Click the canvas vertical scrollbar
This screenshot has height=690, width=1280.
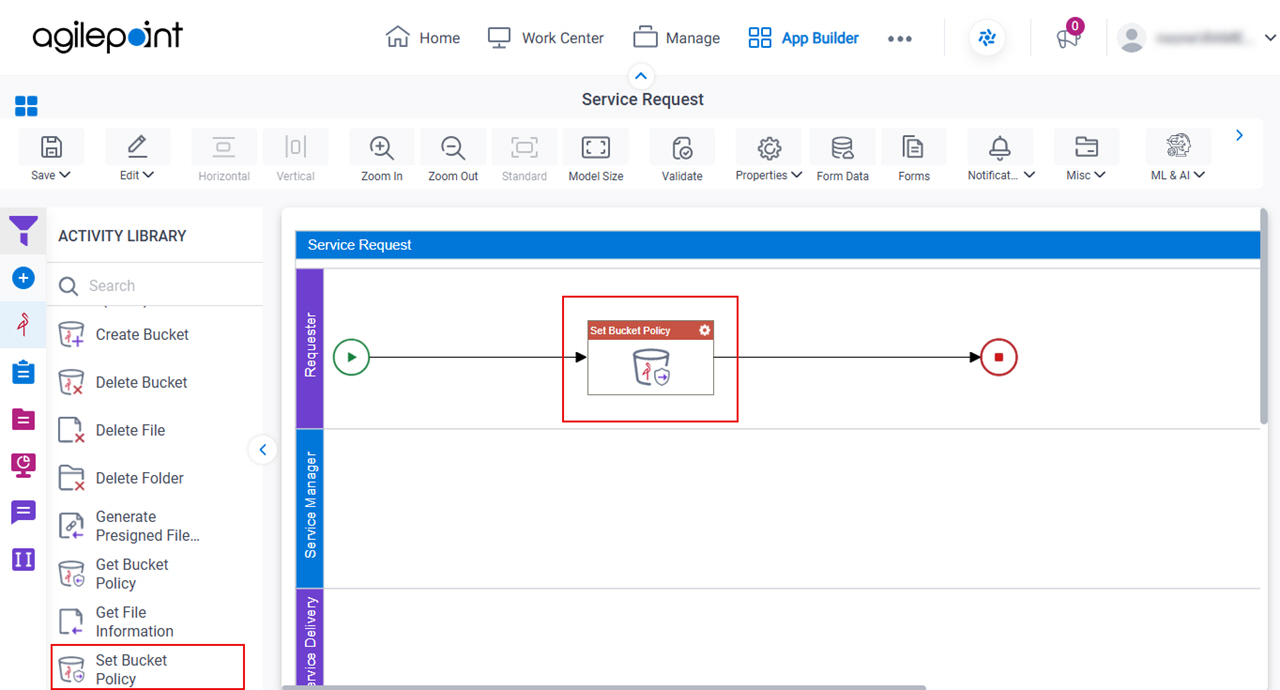(x=1264, y=316)
